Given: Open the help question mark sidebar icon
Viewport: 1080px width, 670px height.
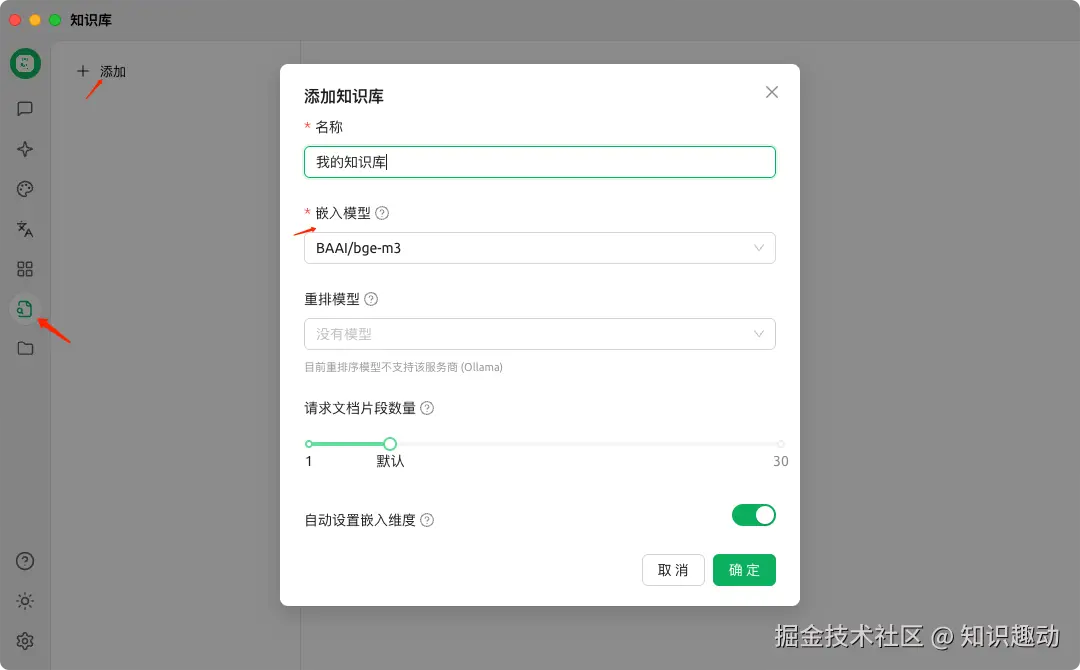Looking at the screenshot, I should pos(25,561).
